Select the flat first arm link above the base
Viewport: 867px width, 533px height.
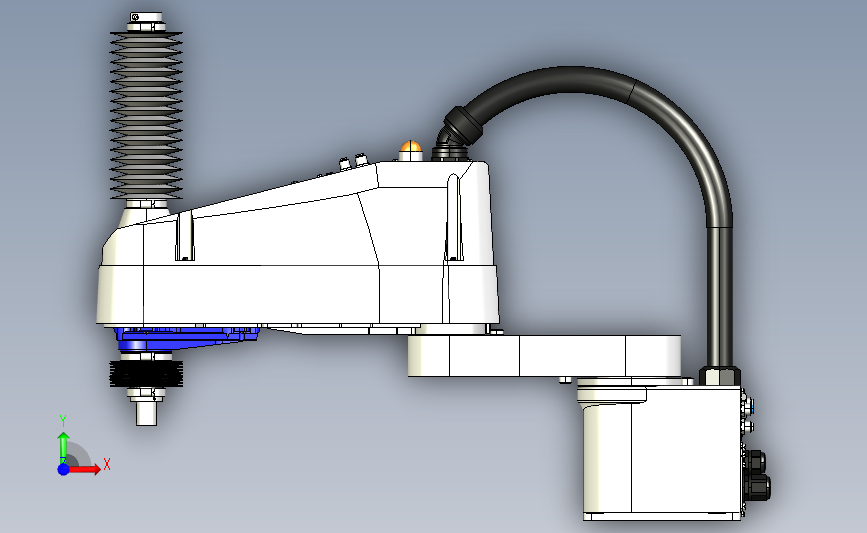545,356
